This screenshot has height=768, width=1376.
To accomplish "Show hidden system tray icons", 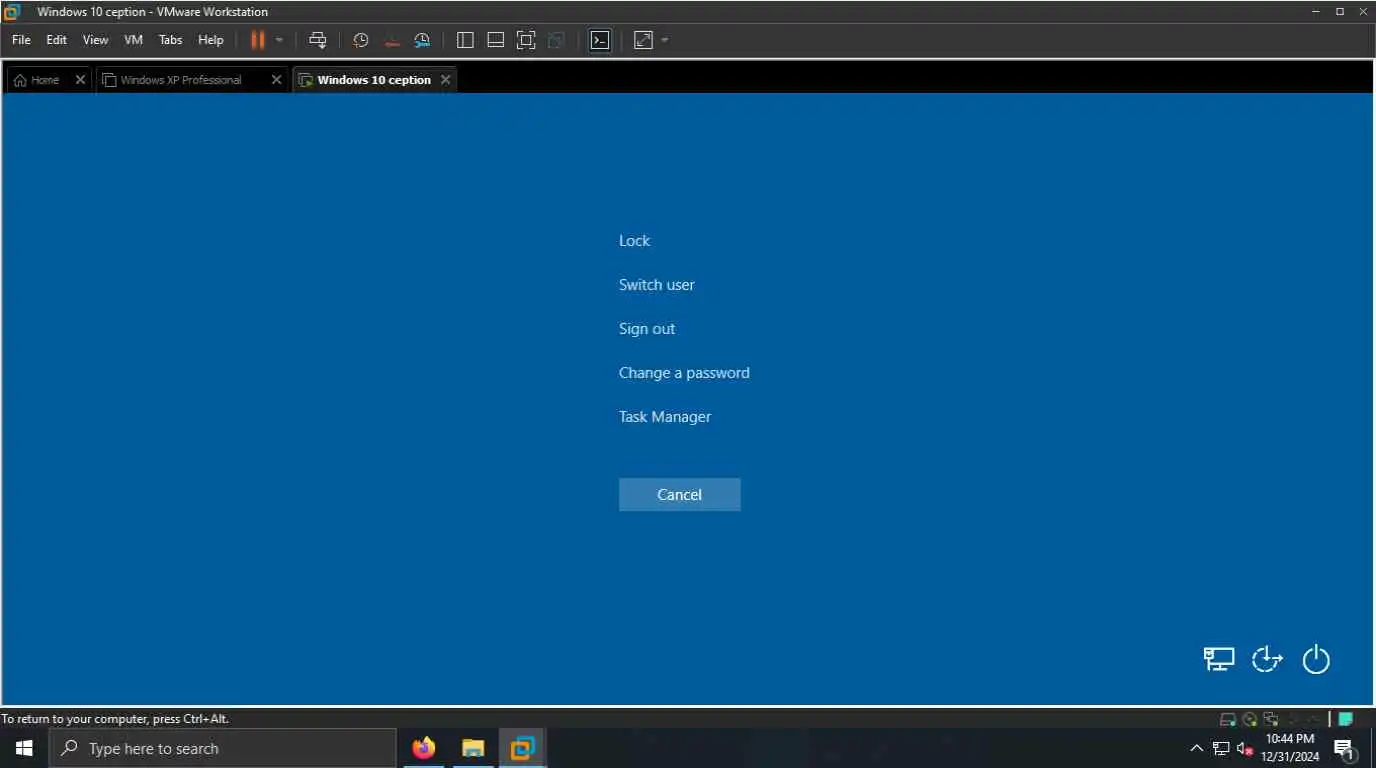I will point(1196,748).
